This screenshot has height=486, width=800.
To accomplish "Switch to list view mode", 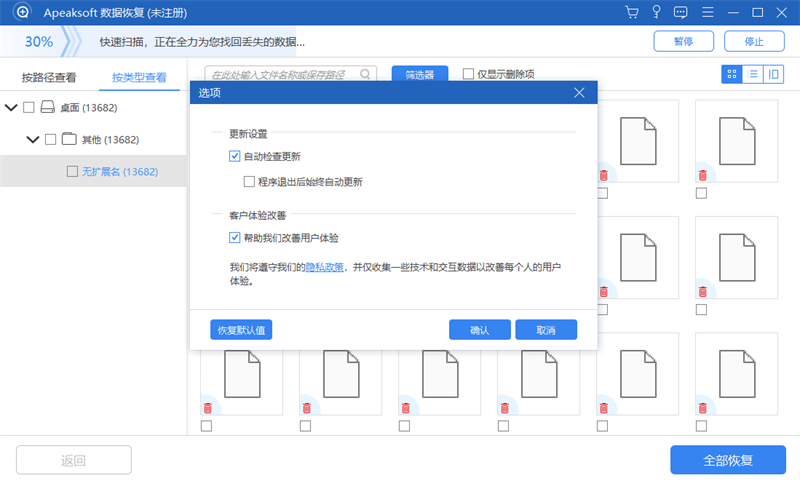I will pos(753,74).
